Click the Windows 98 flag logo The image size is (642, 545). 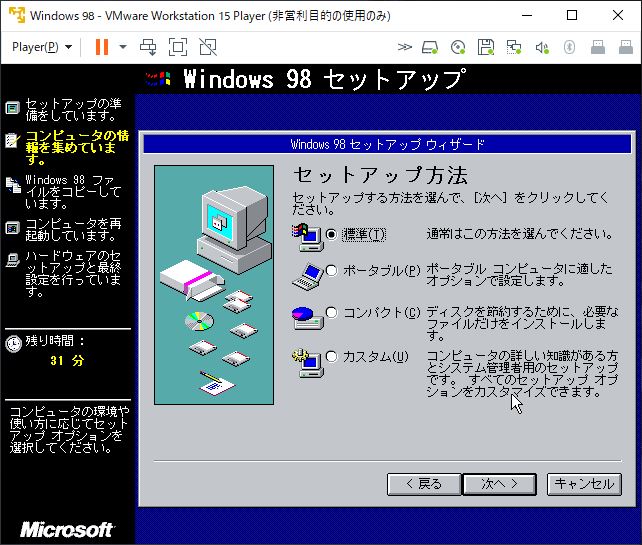click(x=158, y=78)
